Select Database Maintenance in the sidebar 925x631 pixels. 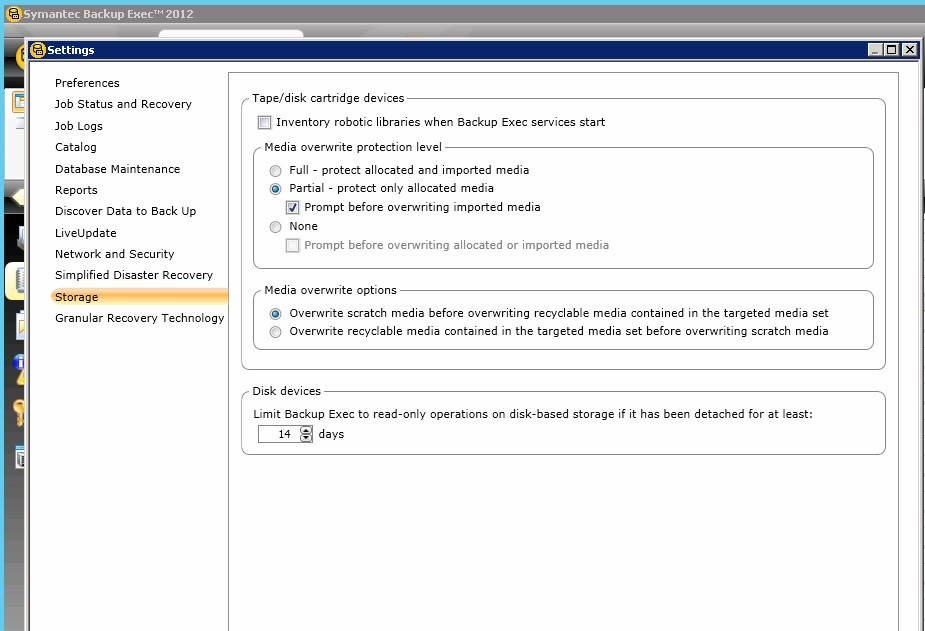(117, 169)
